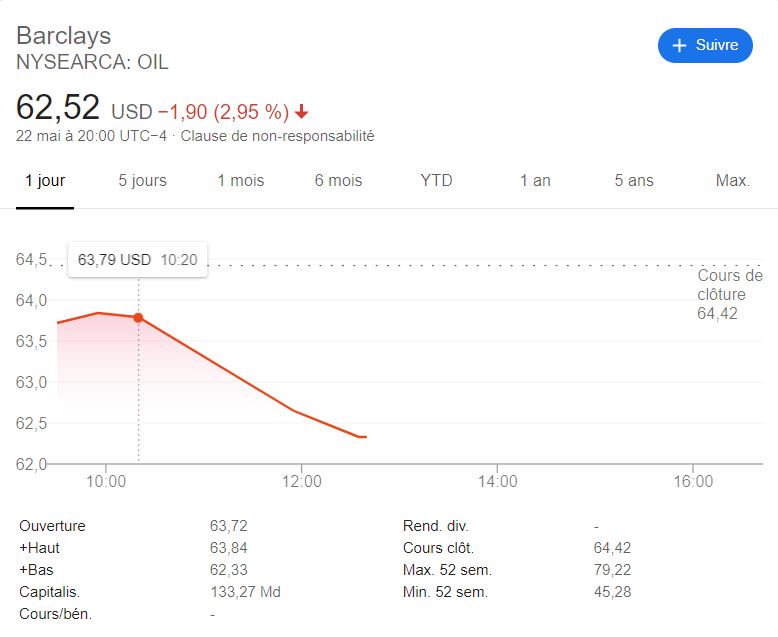Click the 62,0 y-axis label
The image size is (778, 637).
pyautogui.click(x=31, y=464)
